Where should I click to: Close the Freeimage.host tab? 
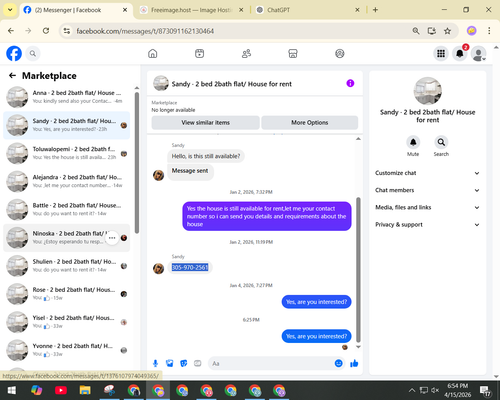tap(241, 10)
